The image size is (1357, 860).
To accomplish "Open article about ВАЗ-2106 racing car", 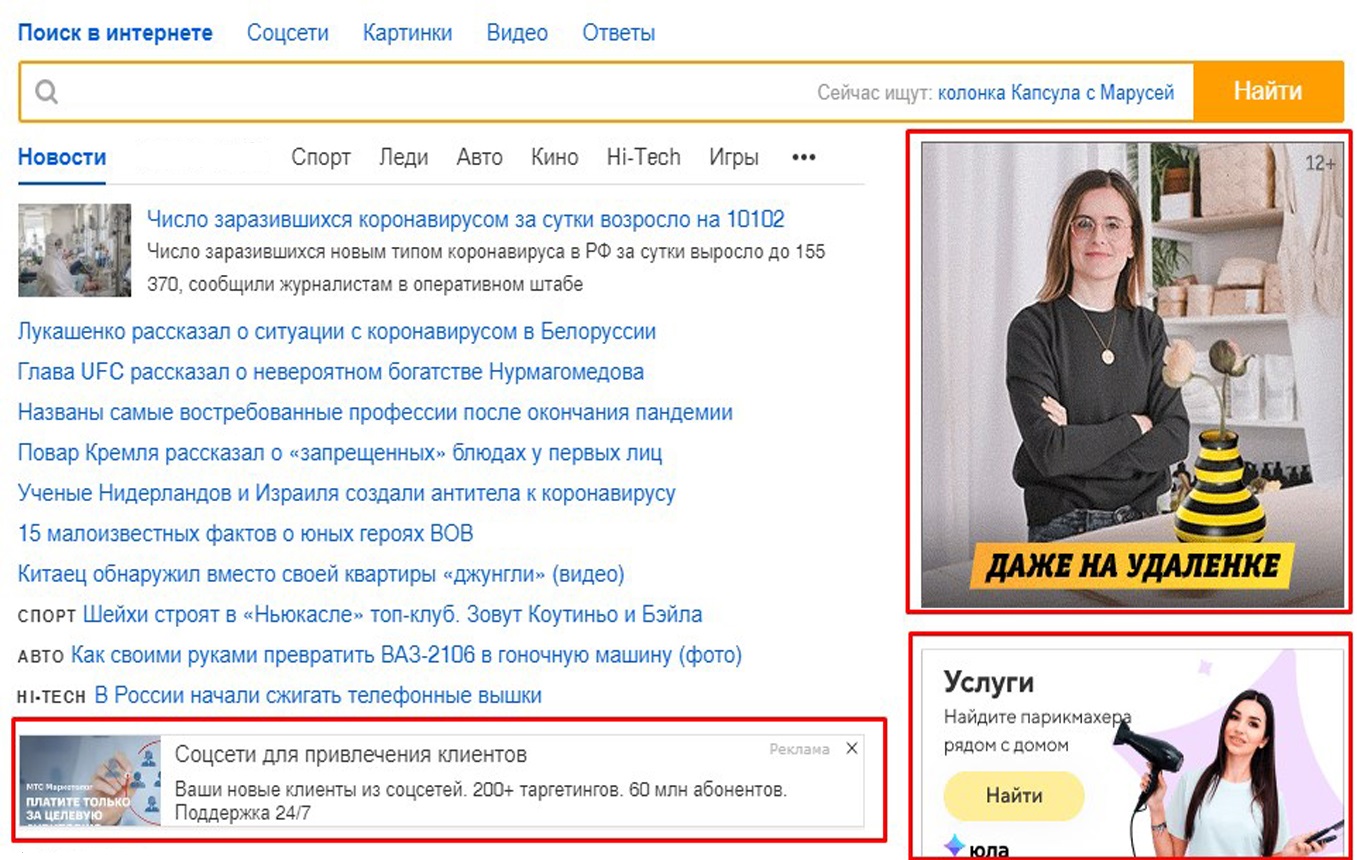I will coord(406,655).
